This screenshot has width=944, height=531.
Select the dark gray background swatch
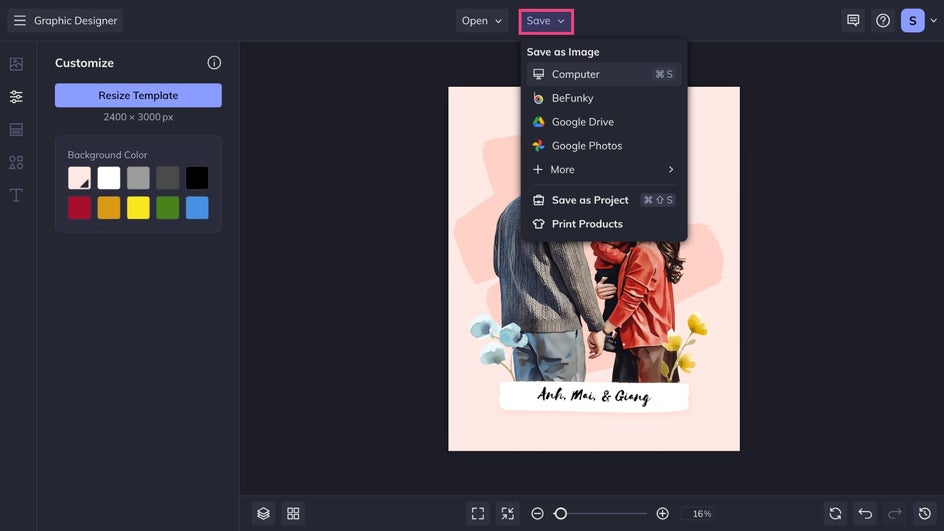coord(168,178)
